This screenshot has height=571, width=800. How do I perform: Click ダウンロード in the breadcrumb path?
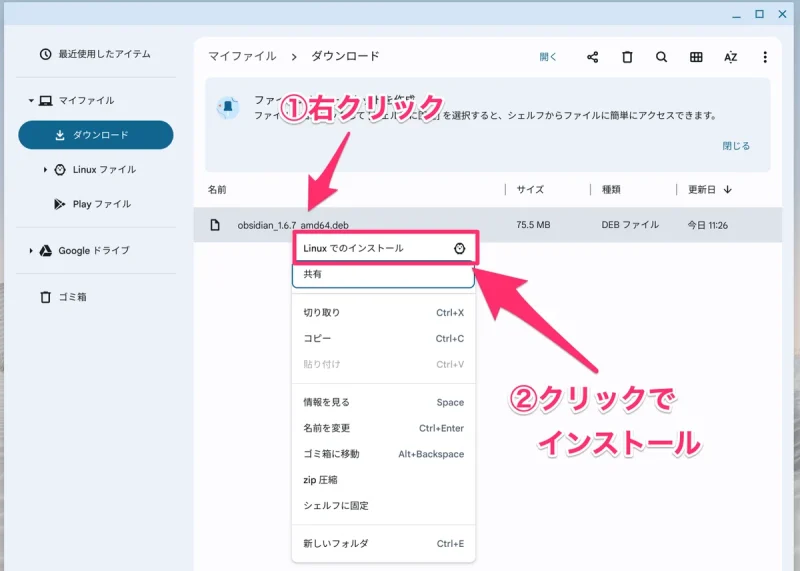pos(345,56)
